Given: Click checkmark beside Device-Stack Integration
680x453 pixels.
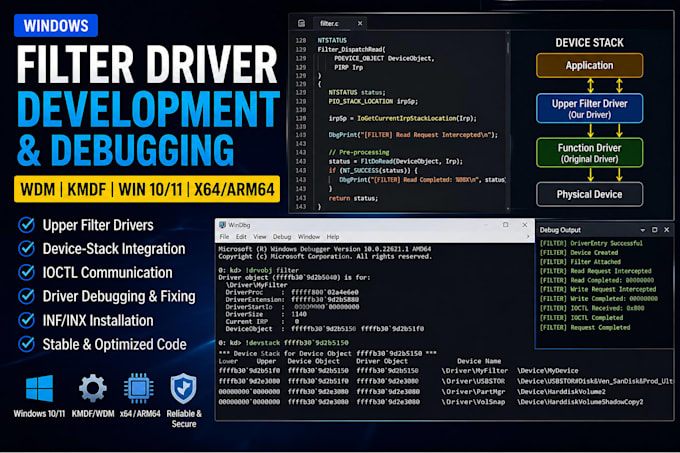Looking at the screenshot, I should [27, 248].
